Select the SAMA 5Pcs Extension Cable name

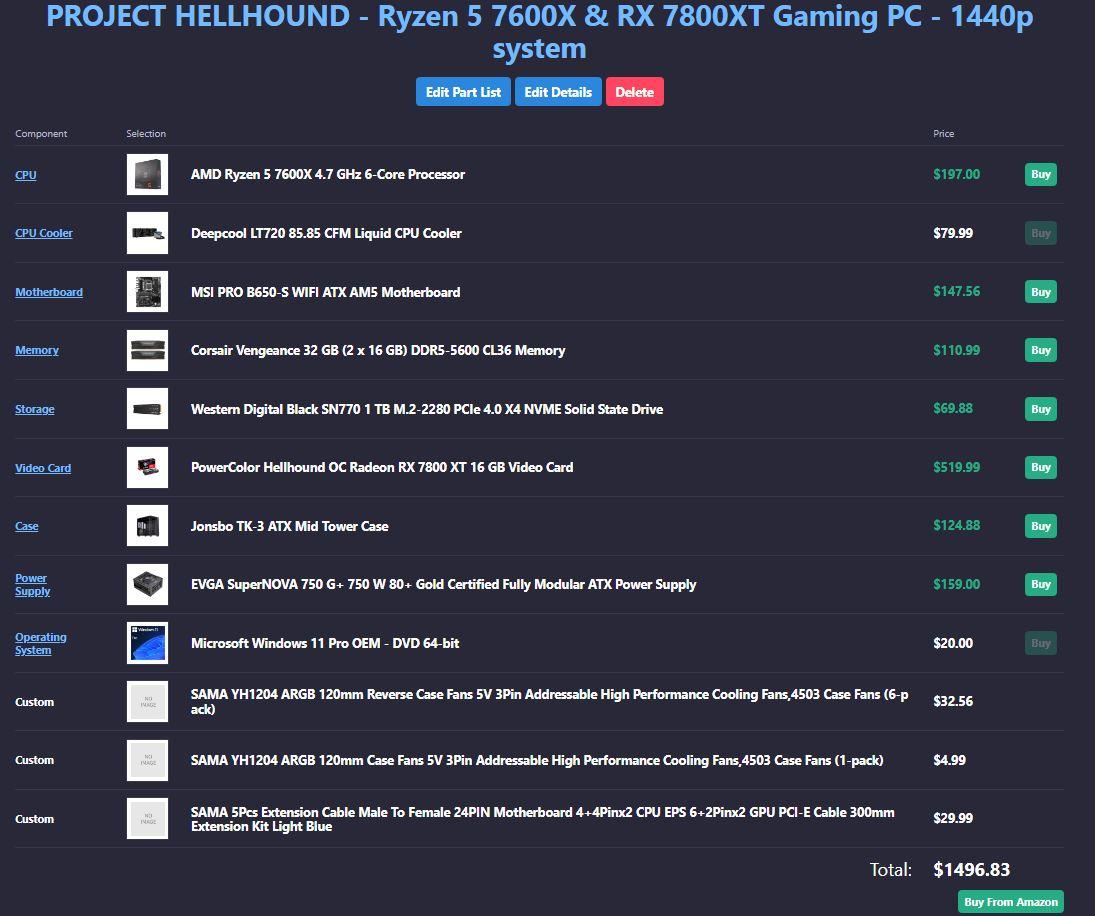[x=543, y=819]
